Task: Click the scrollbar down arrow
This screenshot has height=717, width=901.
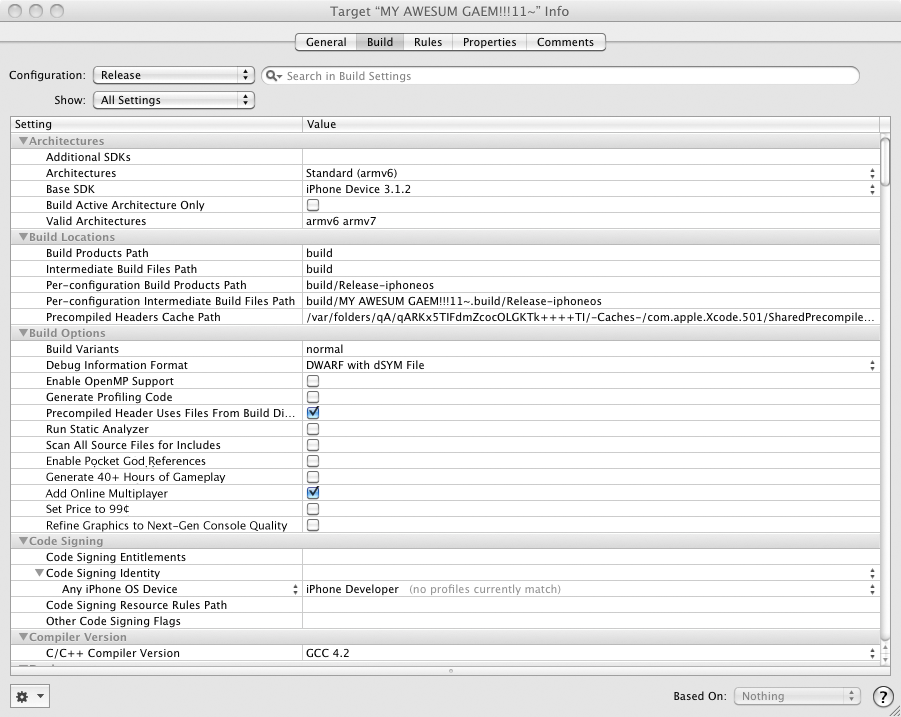Action: pyautogui.click(x=885, y=660)
